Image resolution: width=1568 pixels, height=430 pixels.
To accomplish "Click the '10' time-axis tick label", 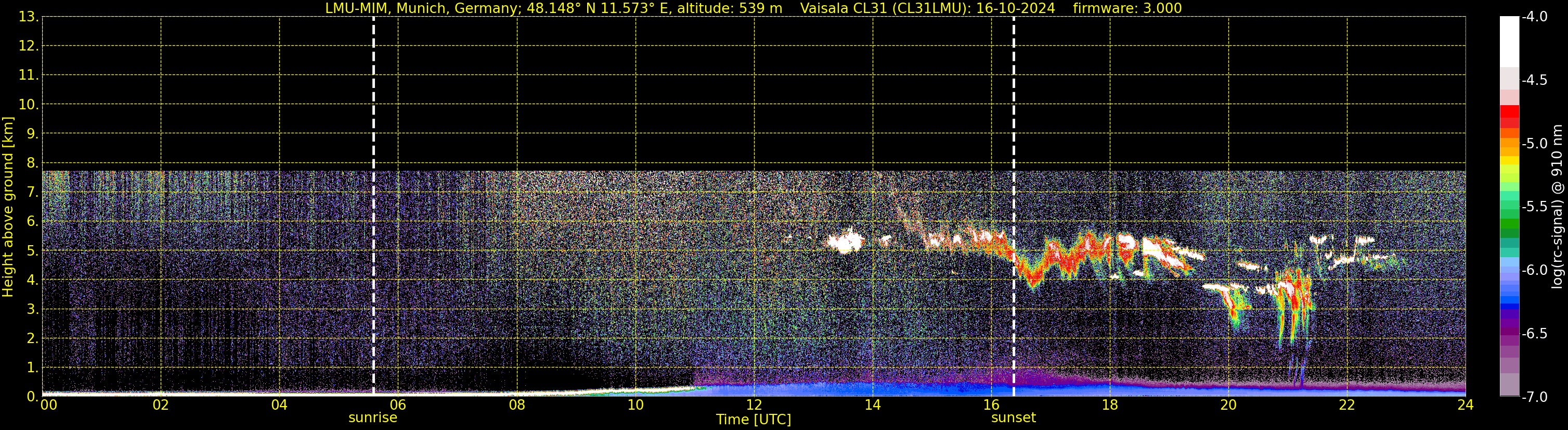I will pyautogui.click(x=636, y=405).
